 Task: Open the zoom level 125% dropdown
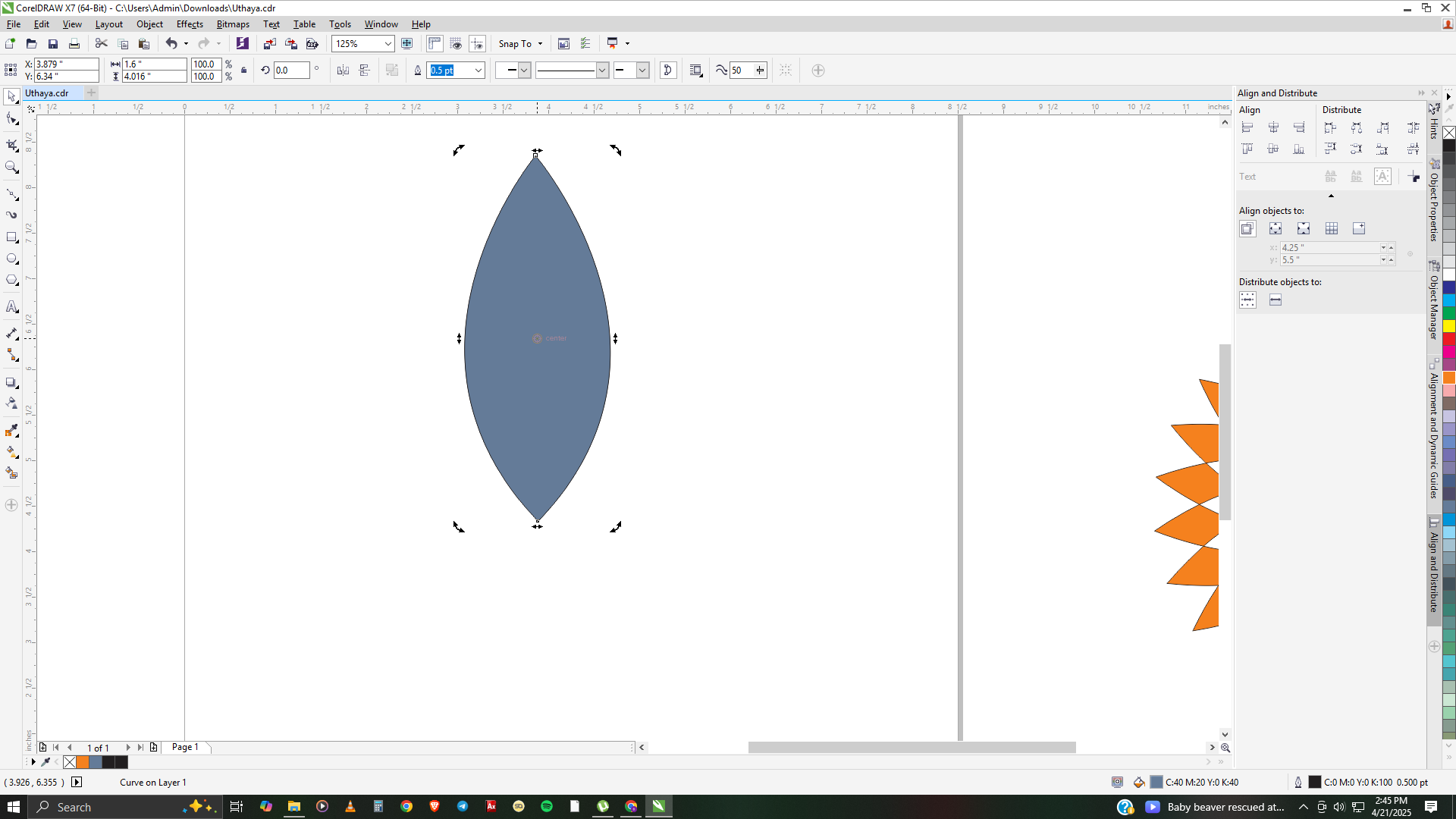388,44
